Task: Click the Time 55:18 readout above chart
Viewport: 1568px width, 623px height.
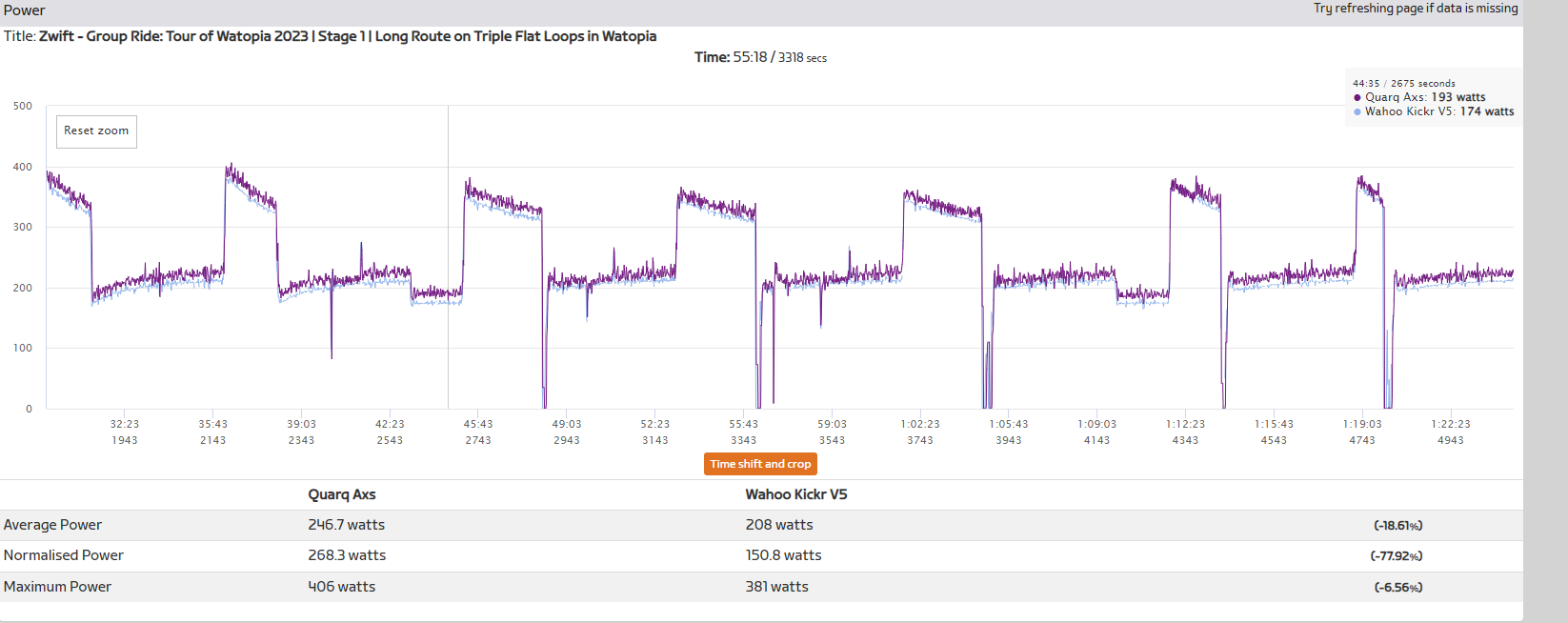Action: pyautogui.click(x=760, y=57)
